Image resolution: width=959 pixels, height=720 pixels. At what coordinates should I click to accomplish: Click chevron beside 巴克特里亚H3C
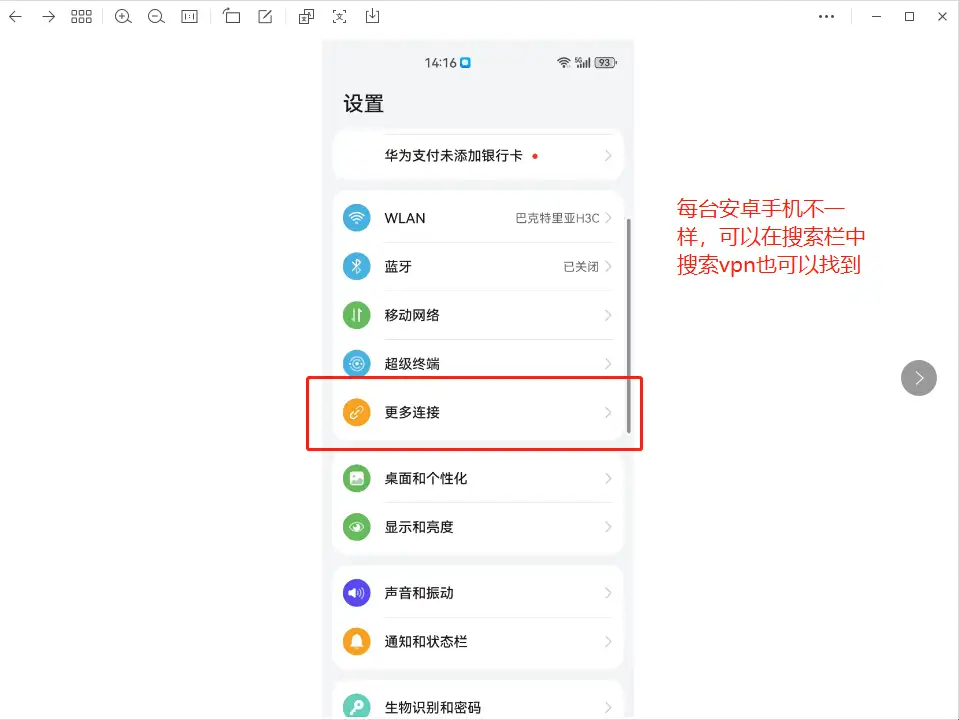[608, 218]
